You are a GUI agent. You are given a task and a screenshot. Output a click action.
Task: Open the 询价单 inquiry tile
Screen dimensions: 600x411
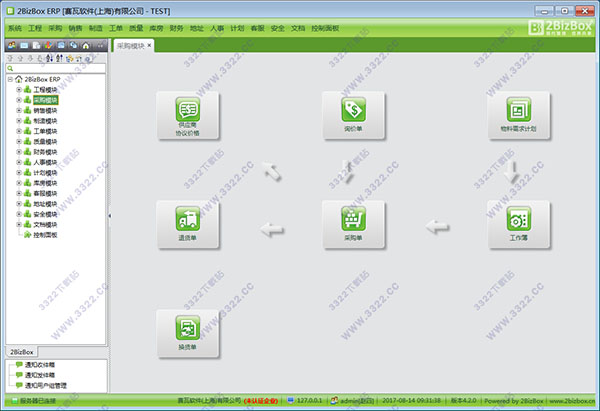(x=353, y=115)
